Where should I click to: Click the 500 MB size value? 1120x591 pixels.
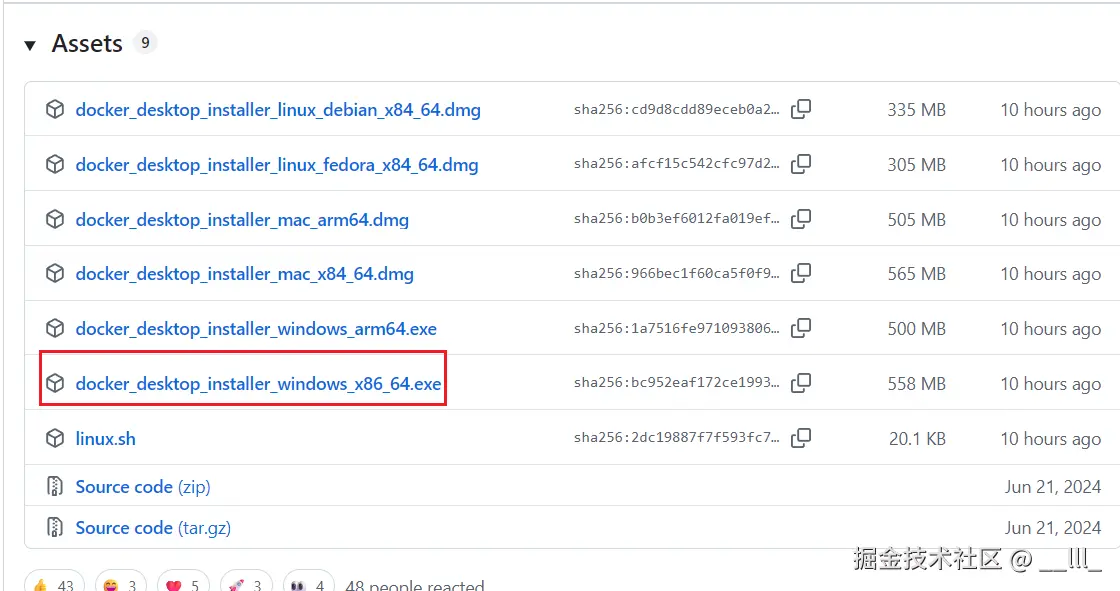[x=916, y=329]
